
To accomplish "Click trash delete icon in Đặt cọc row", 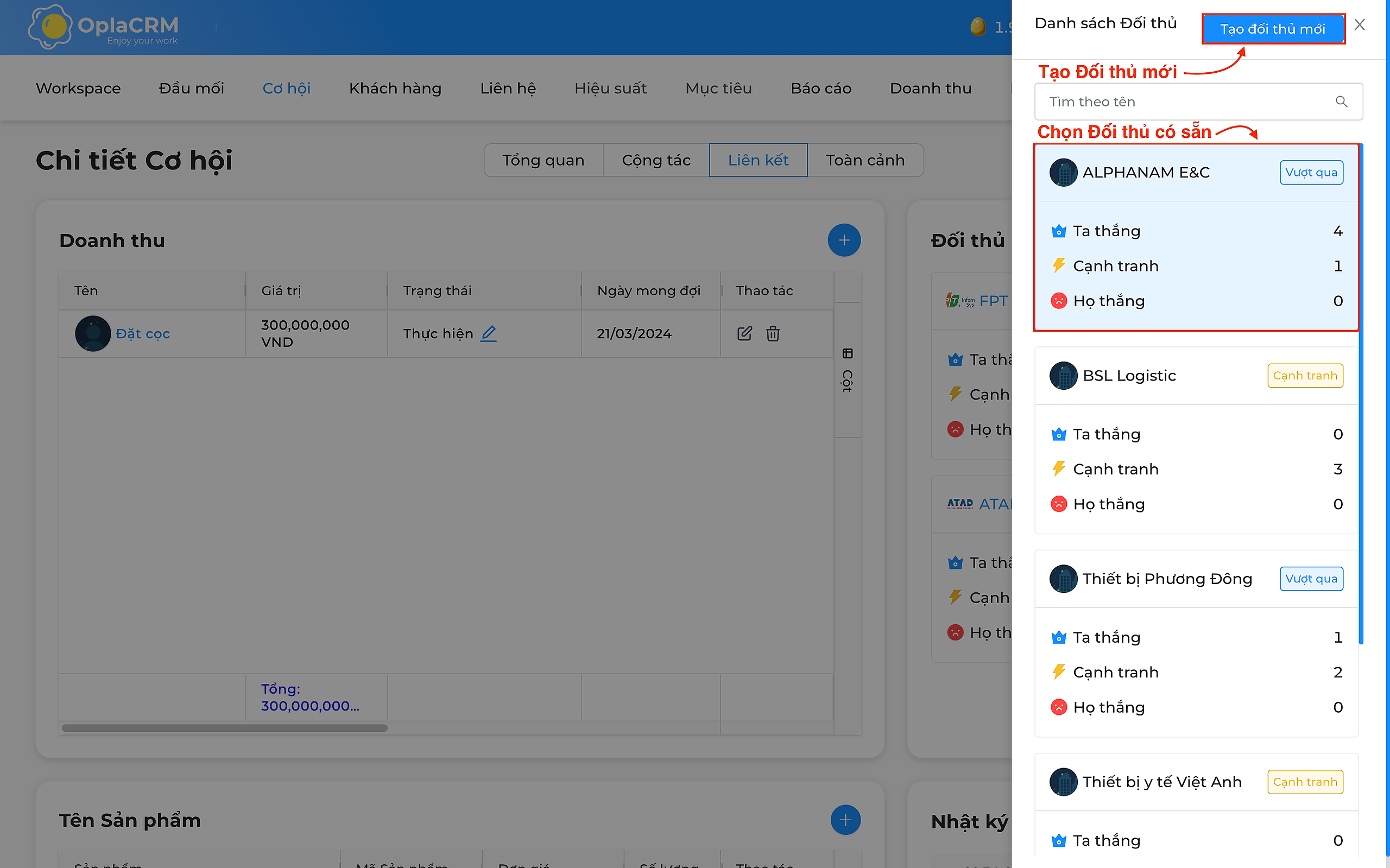I will pos(773,333).
